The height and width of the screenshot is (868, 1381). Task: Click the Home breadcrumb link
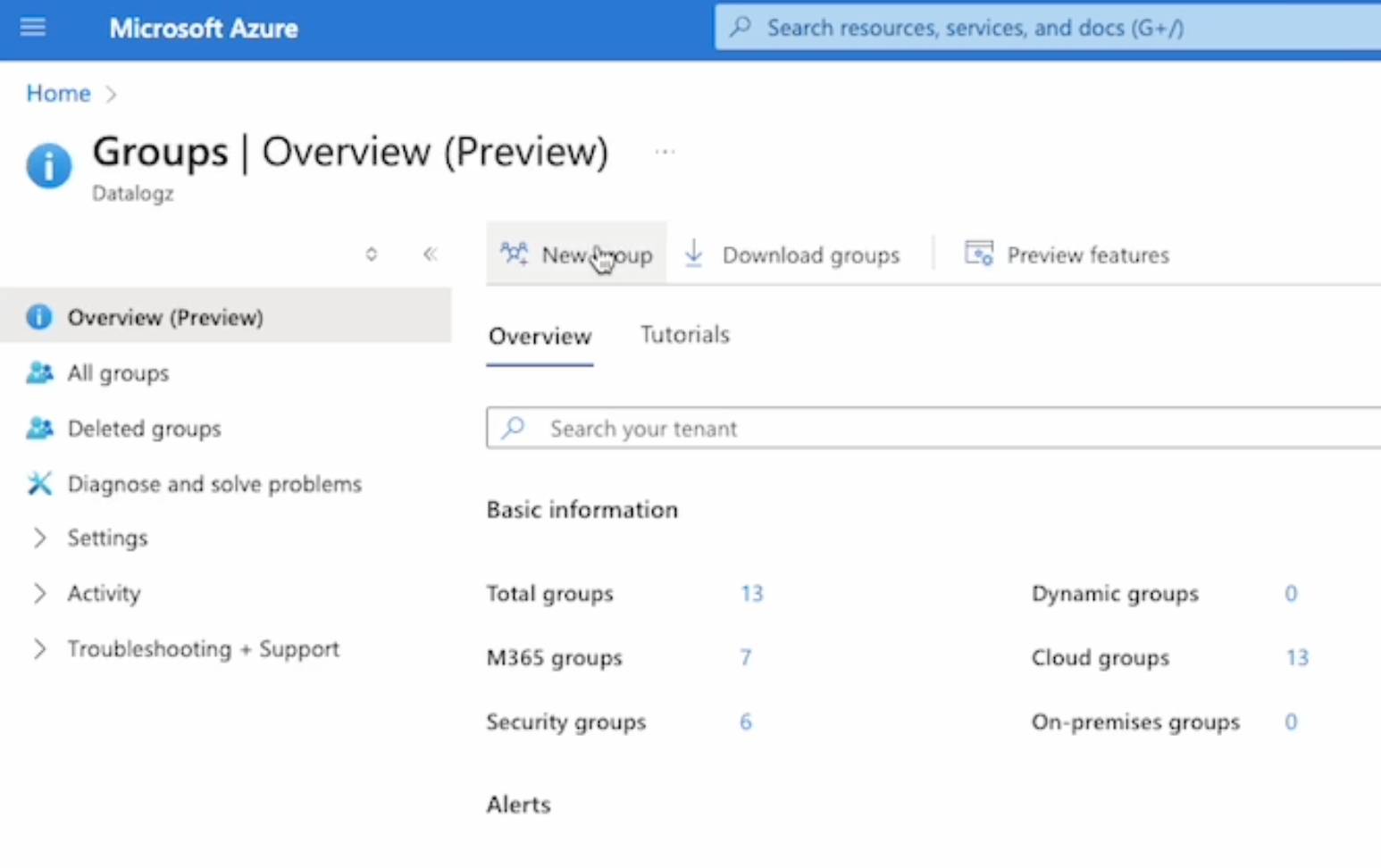[58, 94]
